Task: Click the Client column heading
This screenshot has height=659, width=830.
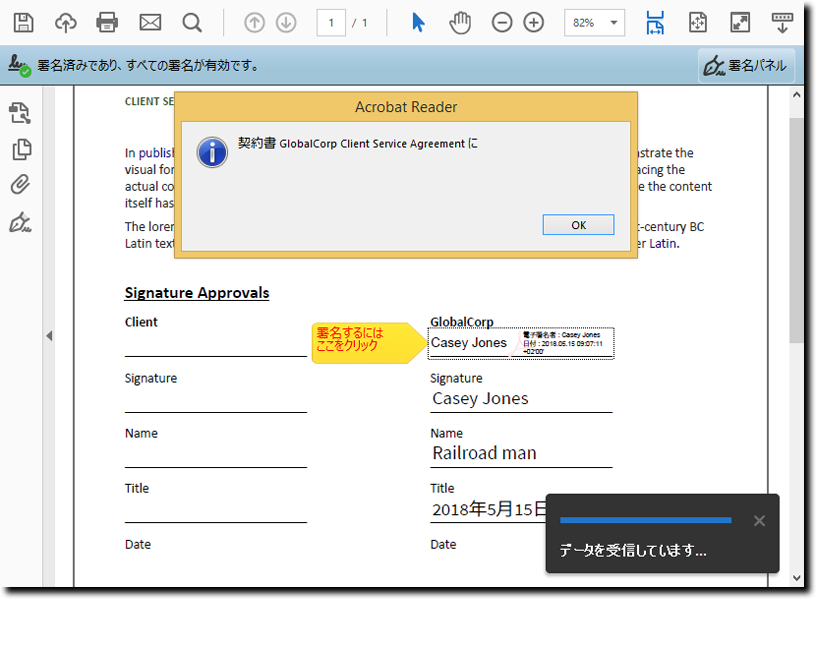Action: 141,322
